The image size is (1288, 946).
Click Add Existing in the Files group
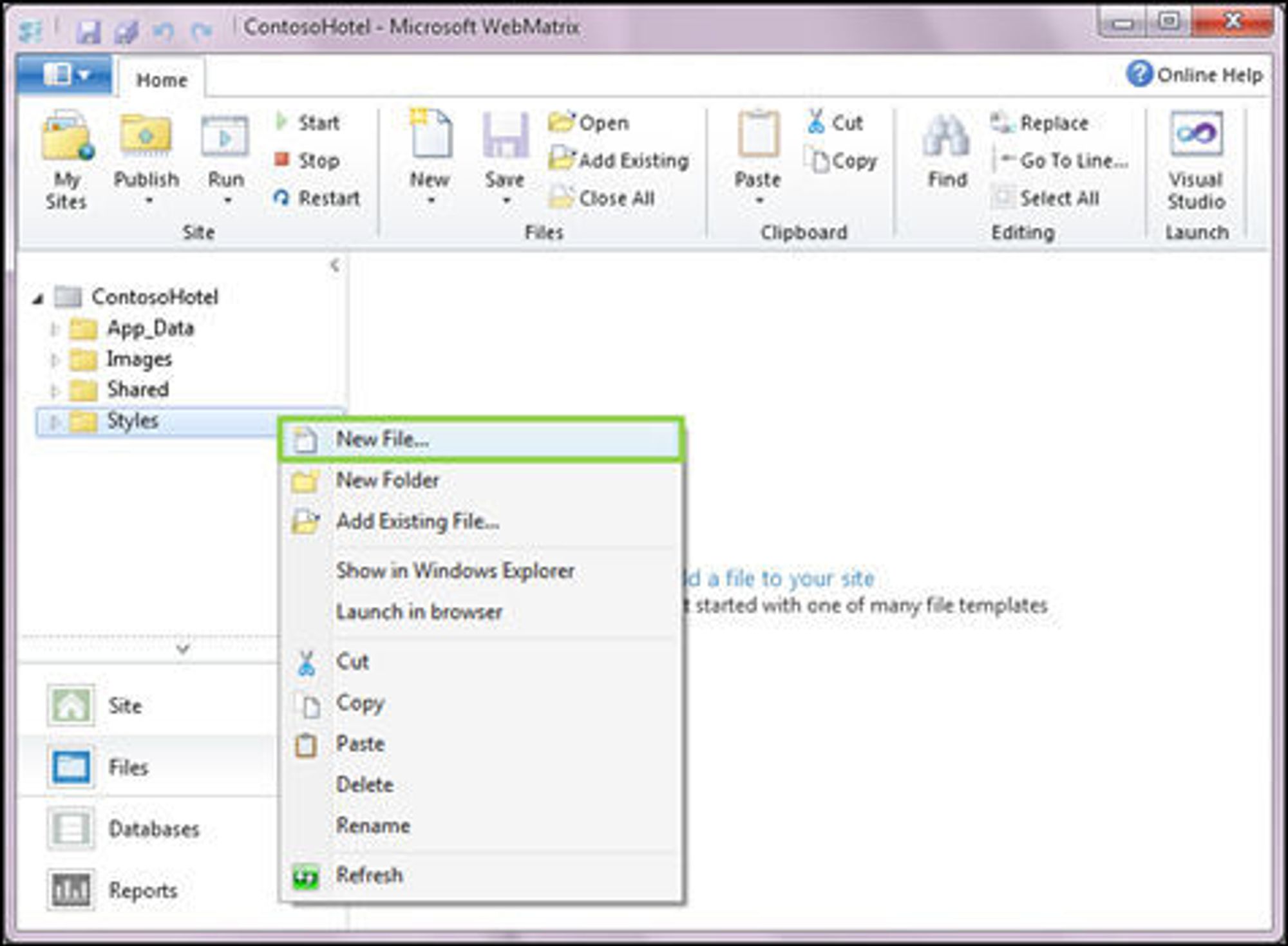[619, 160]
